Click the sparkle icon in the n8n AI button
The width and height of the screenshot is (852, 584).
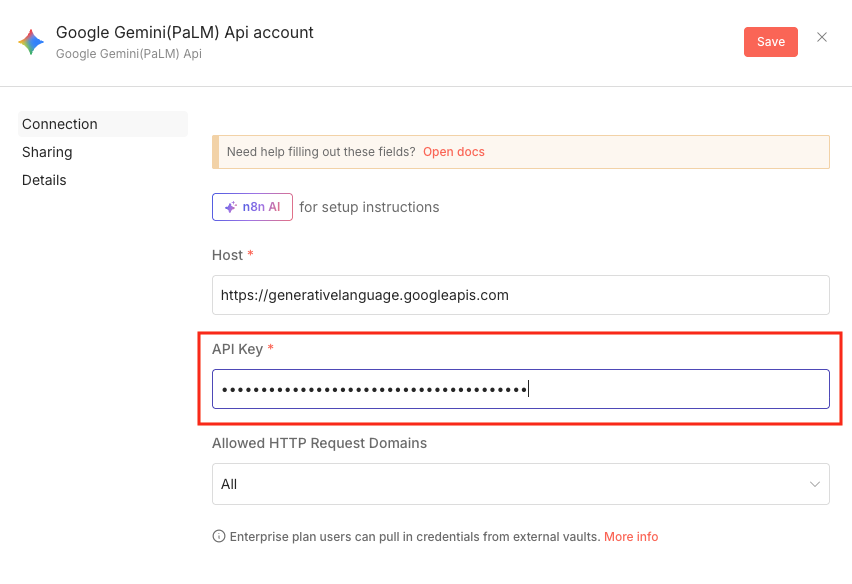[230, 207]
